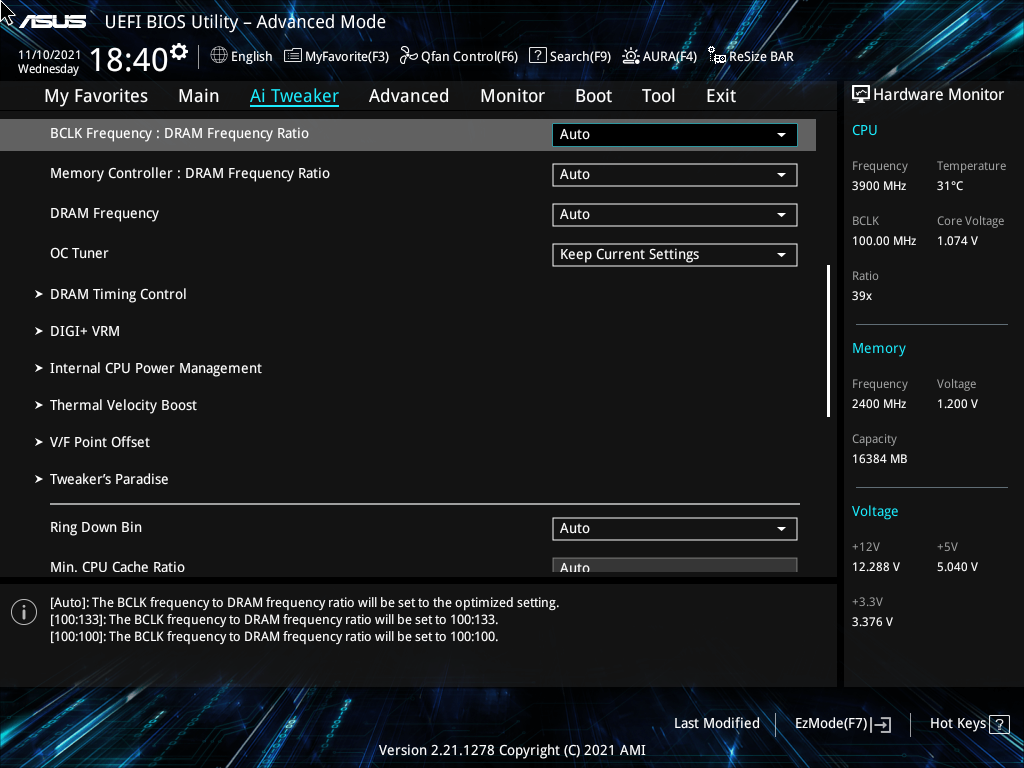Click Last Modified button

[x=716, y=724]
